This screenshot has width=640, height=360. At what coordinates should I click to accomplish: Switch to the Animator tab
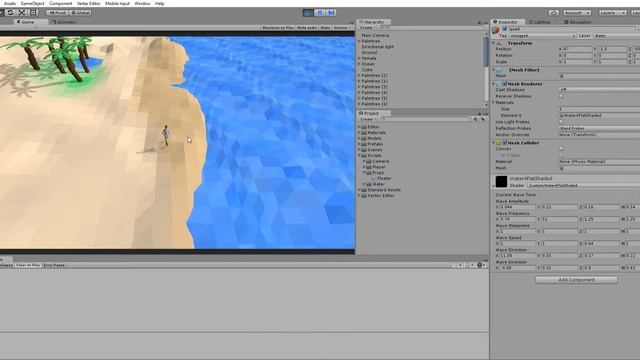point(64,22)
